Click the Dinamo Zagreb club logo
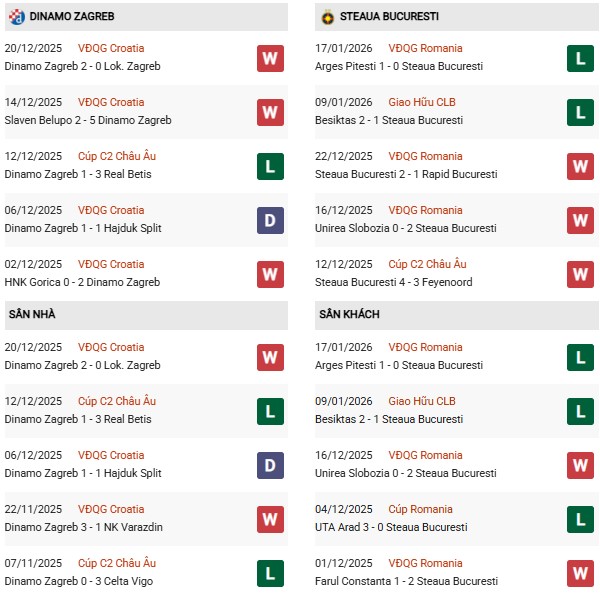Image resolution: width=600 pixels, height=594 pixels. coord(15,17)
